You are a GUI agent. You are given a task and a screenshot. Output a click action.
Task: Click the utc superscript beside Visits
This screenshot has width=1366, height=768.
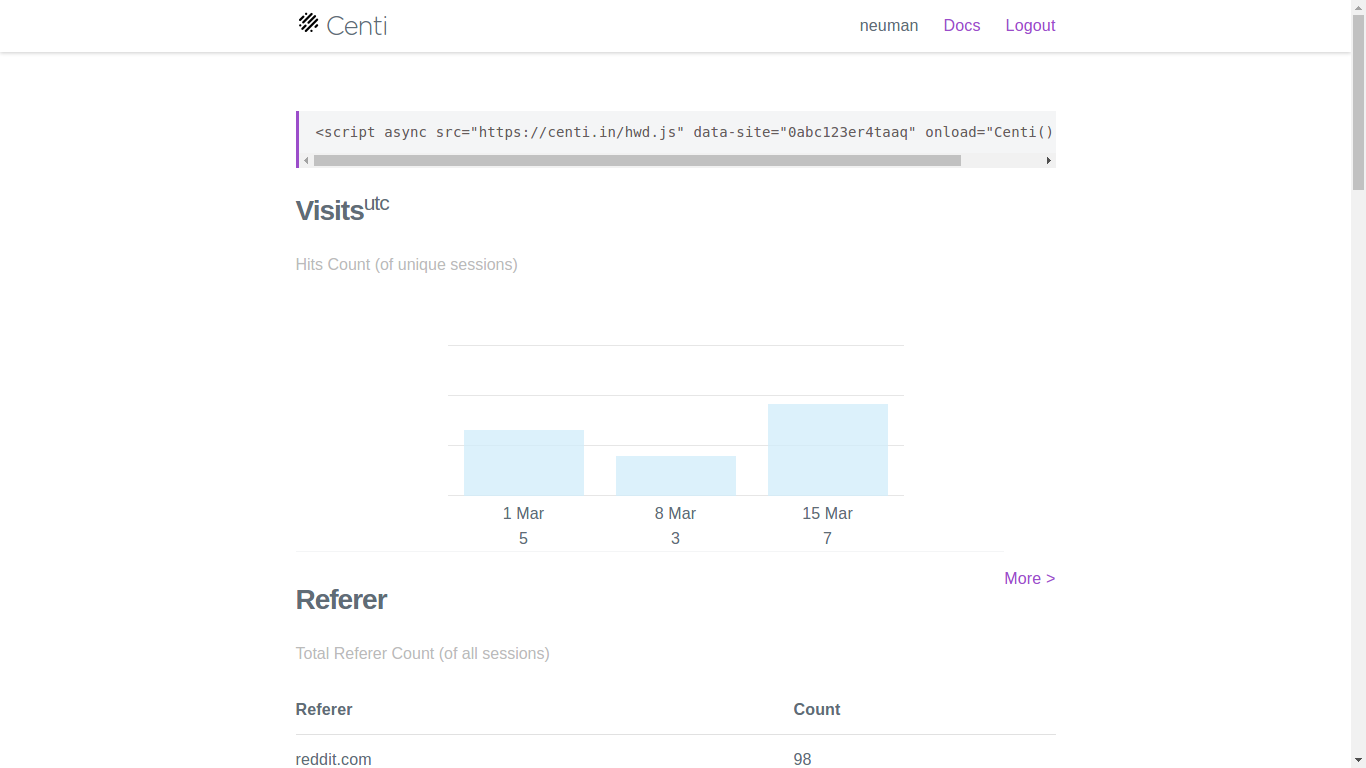376,204
